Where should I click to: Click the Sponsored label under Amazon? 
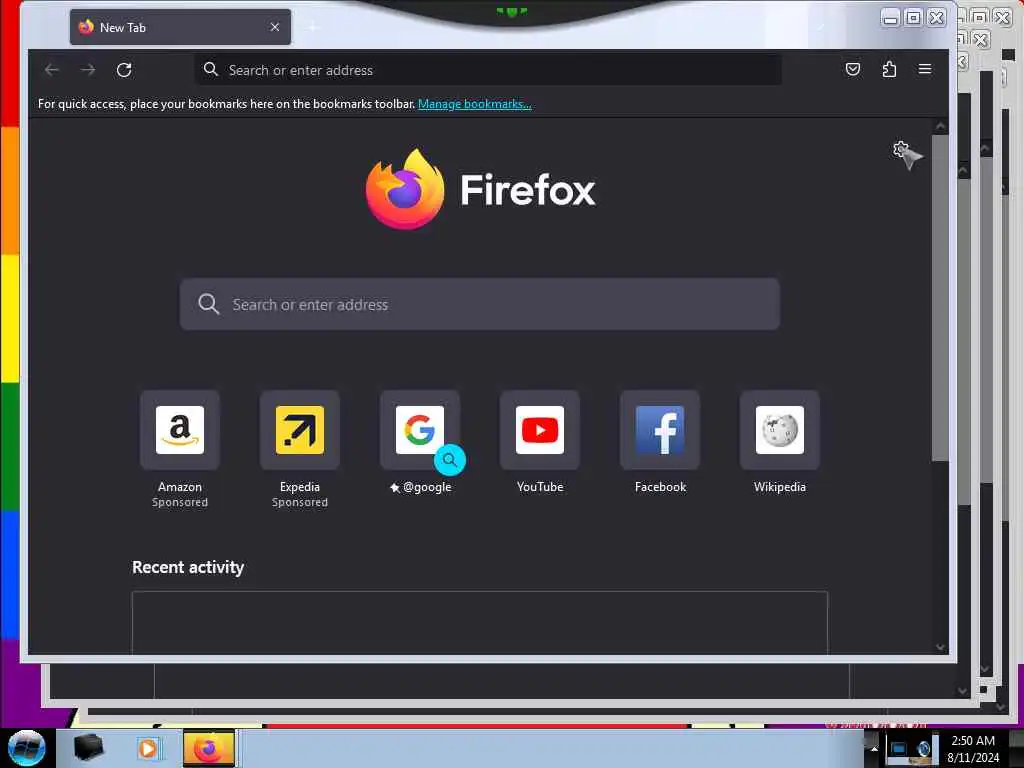pyautogui.click(x=180, y=502)
